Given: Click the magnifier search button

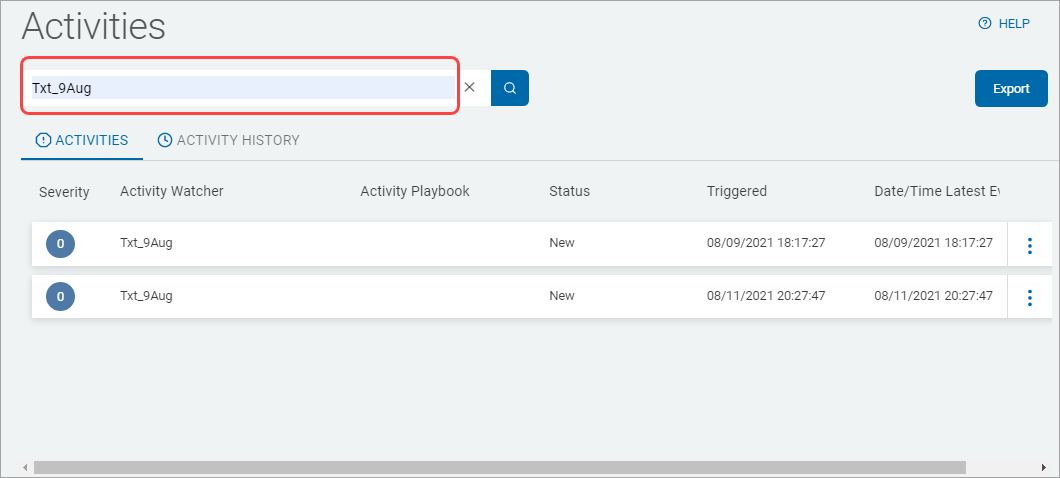Looking at the screenshot, I should (x=509, y=88).
